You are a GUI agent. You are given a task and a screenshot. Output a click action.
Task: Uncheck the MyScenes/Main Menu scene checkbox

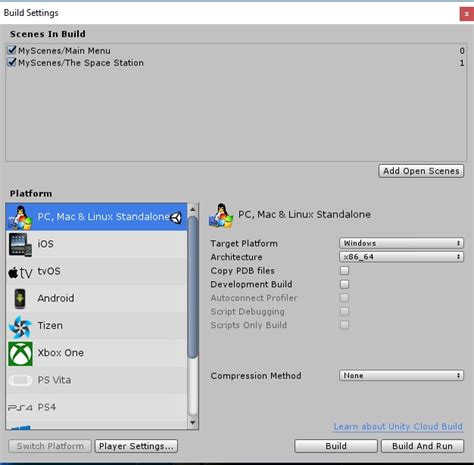(12, 50)
